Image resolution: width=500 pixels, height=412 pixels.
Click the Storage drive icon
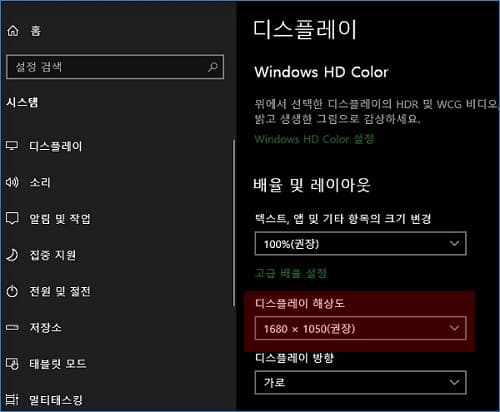[x=12, y=327]
